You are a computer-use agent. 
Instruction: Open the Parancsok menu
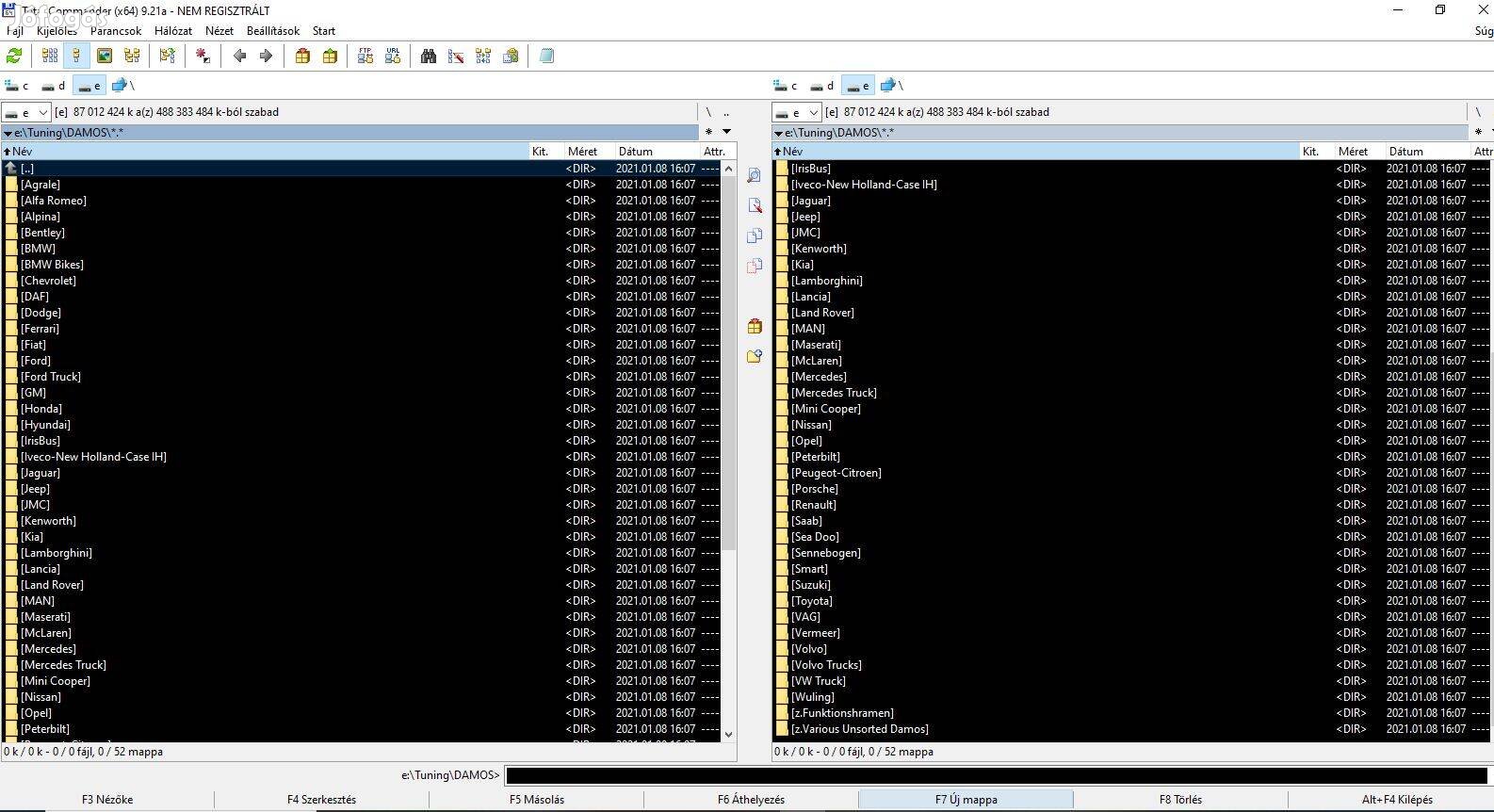[116, 31]
